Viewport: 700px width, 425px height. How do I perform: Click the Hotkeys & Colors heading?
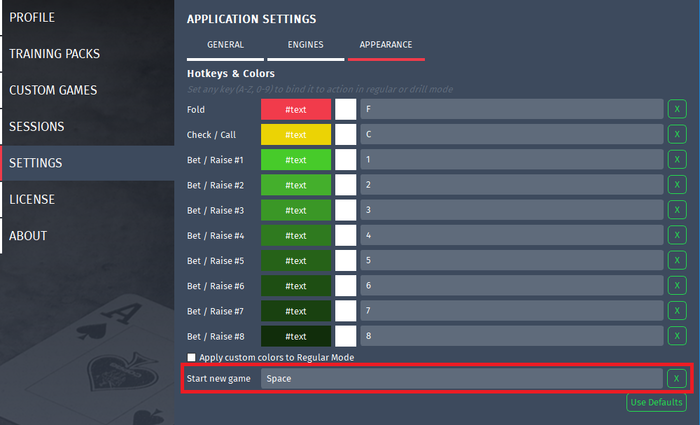pos(231,74)
